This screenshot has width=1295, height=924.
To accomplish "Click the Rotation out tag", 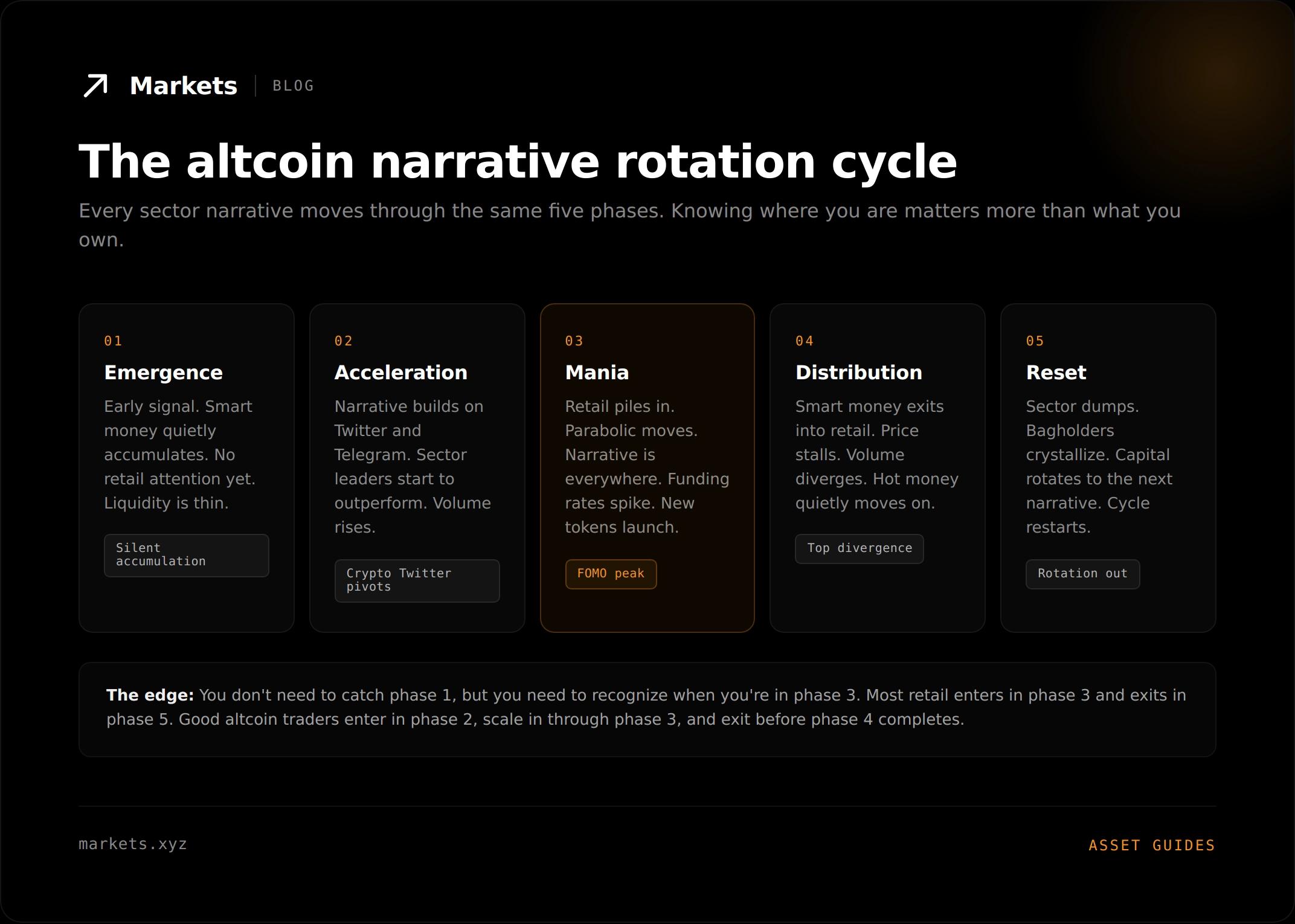I will tap(1082, 574).
